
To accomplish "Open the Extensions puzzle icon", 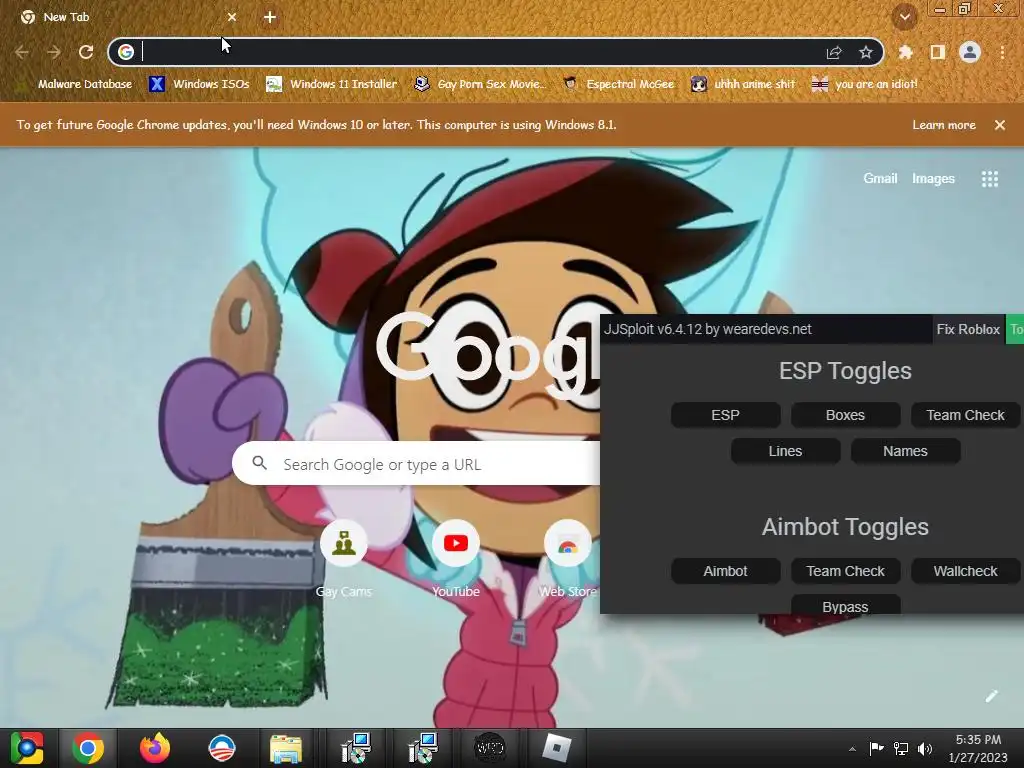I will tap(905, 52).
